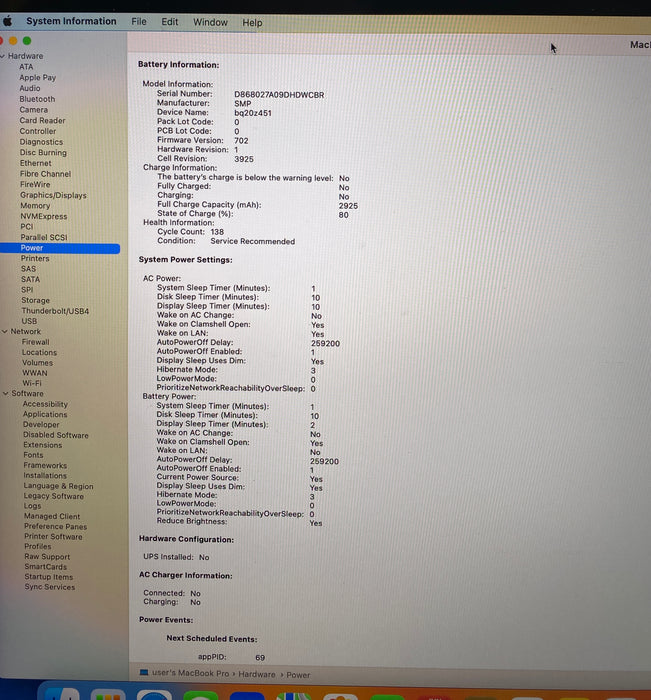651x700 pixels.
Task: Select Applications under Software
Action: pos(45,414)
